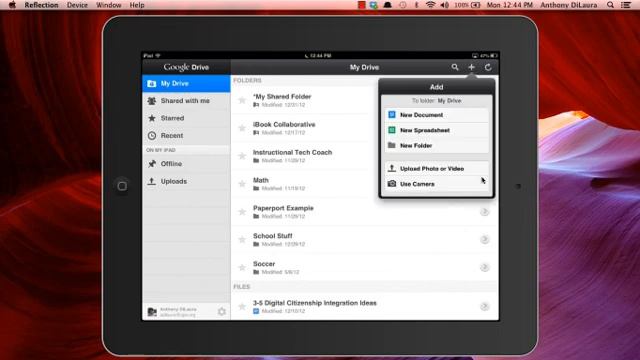Open 'iBook Collaborative' folder name
Image resolution: width=640 pixels, height=360 pixels.
pos(284,124)
